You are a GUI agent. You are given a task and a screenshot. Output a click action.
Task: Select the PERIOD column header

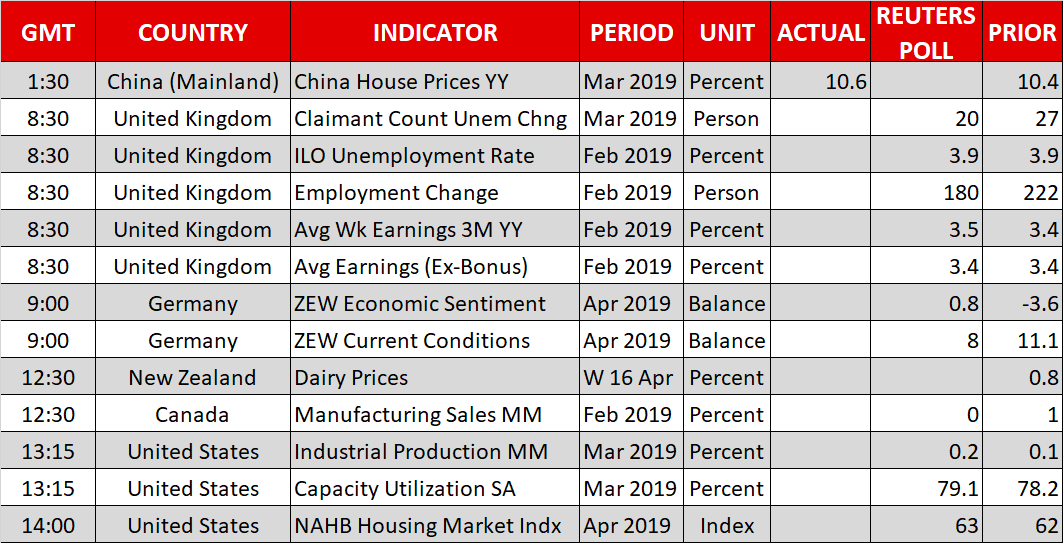click(631, 32)
